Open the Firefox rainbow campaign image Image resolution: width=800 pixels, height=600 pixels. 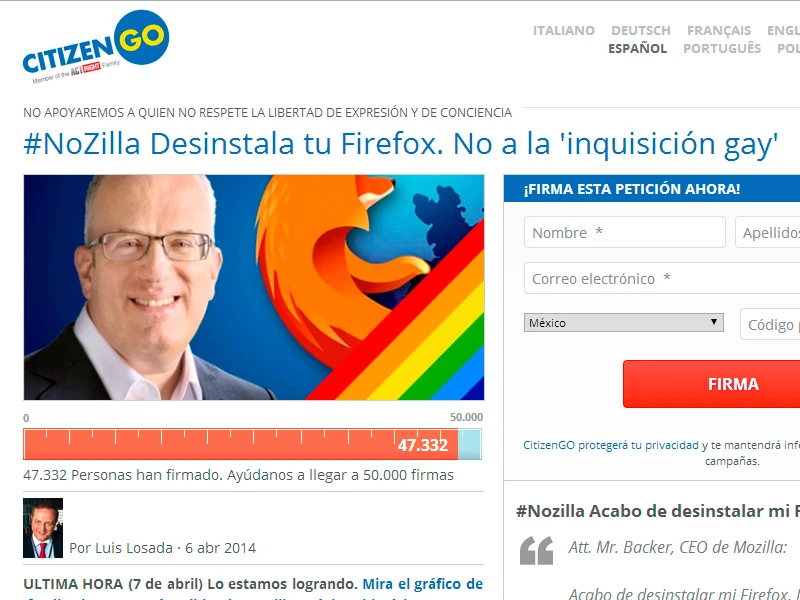[254, 287]
